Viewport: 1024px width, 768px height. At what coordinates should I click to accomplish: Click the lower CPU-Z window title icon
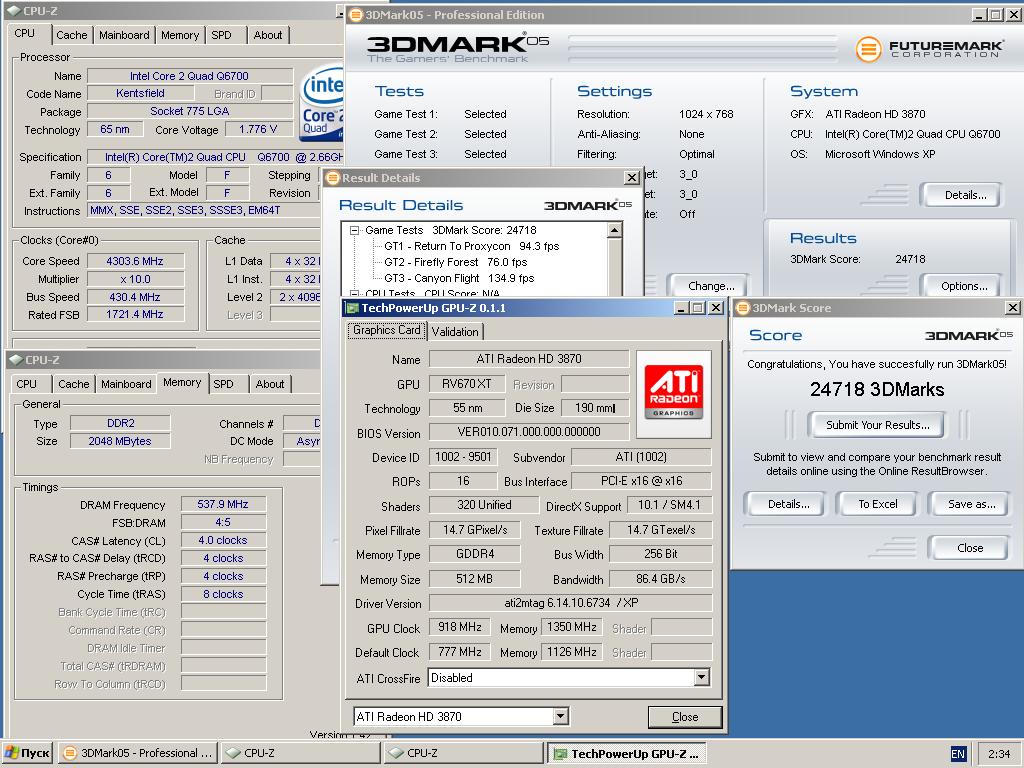pos(16,359)
